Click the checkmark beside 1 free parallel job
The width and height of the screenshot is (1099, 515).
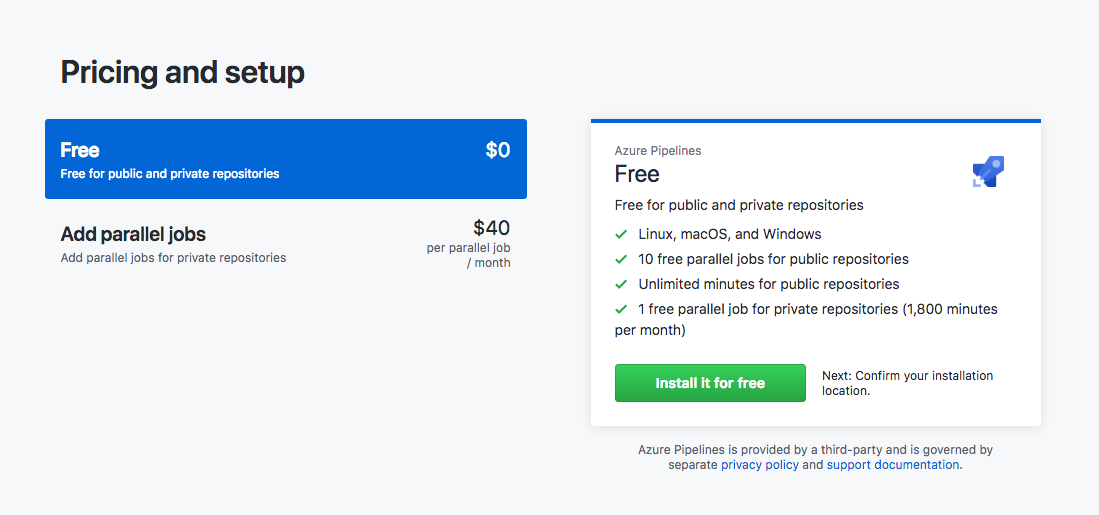tap(621, 309)
